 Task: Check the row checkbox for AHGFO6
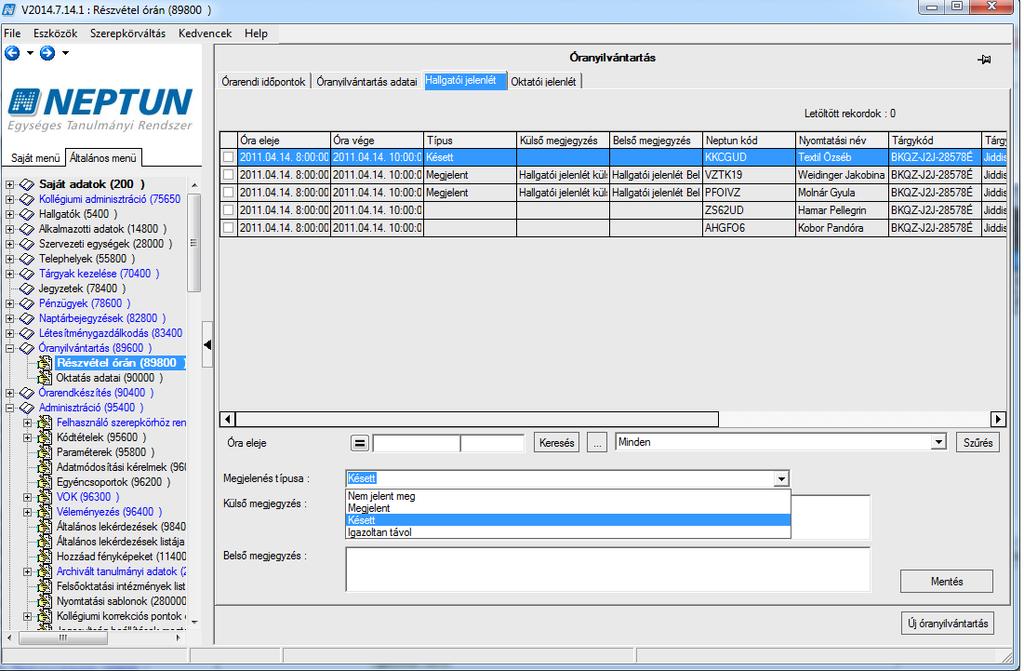(x=228, y=227)
